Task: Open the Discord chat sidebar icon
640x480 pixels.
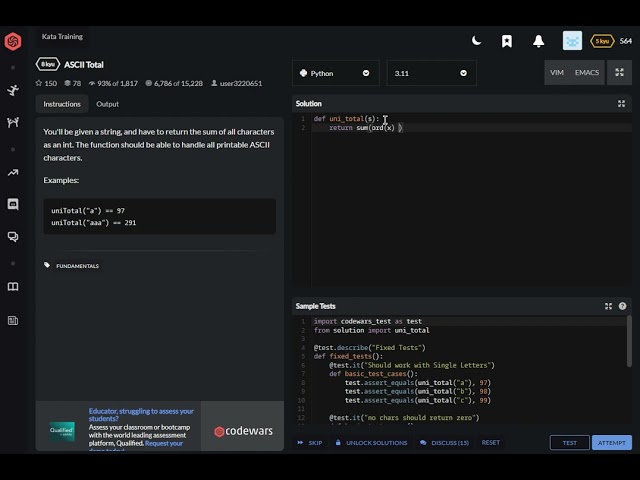Action: coord(13,204)
